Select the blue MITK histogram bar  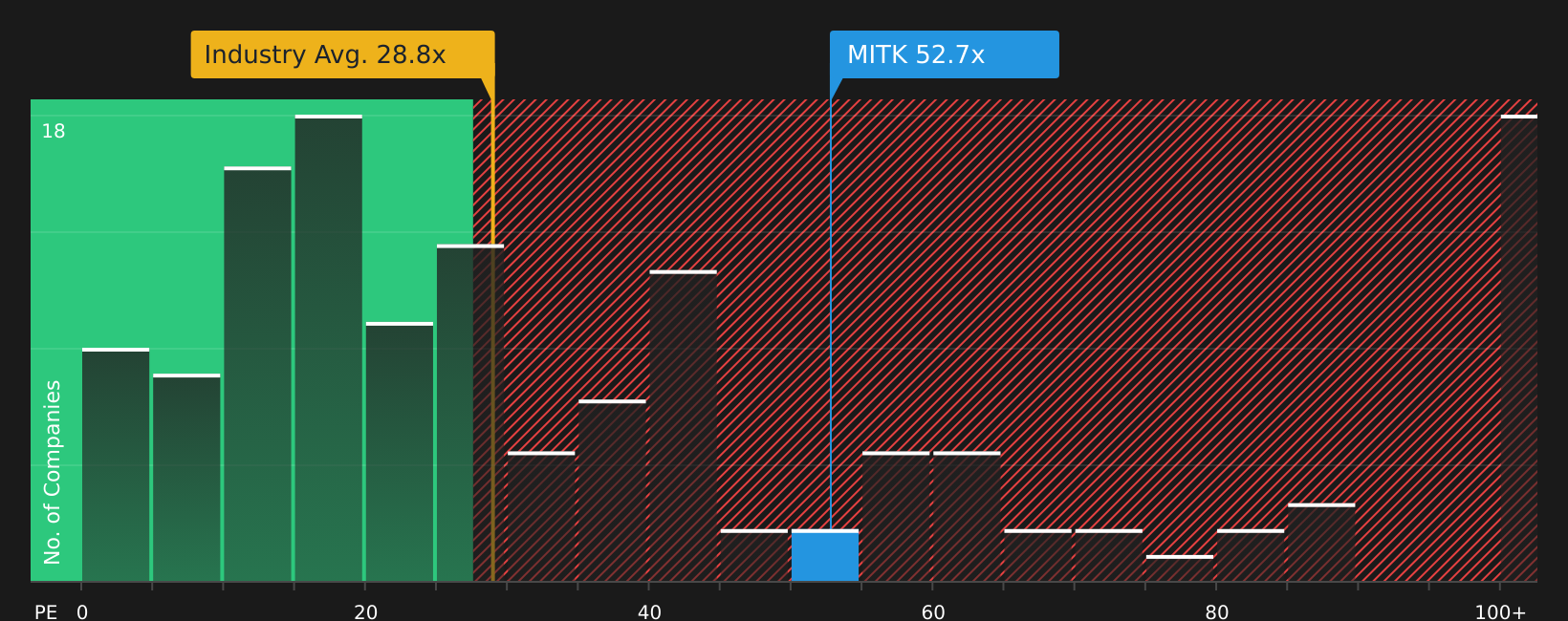pos(825,556)
